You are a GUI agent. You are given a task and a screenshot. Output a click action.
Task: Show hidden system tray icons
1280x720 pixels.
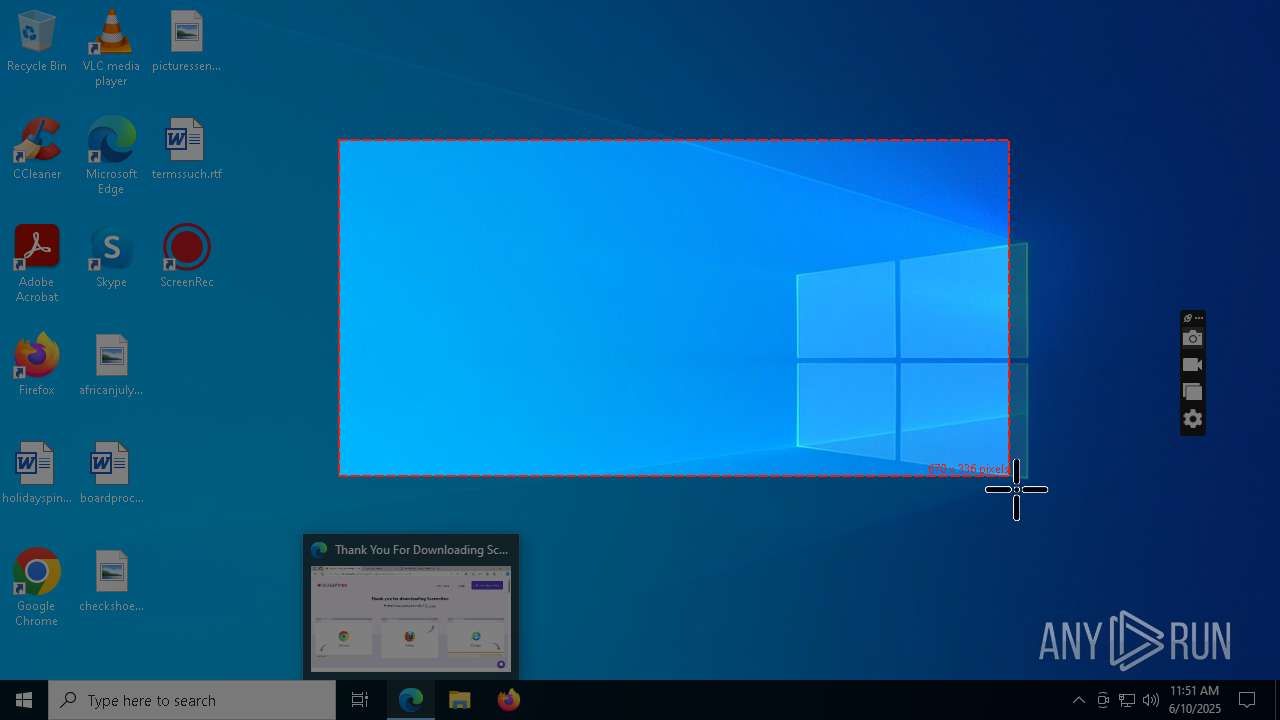tap(1078, 700)
